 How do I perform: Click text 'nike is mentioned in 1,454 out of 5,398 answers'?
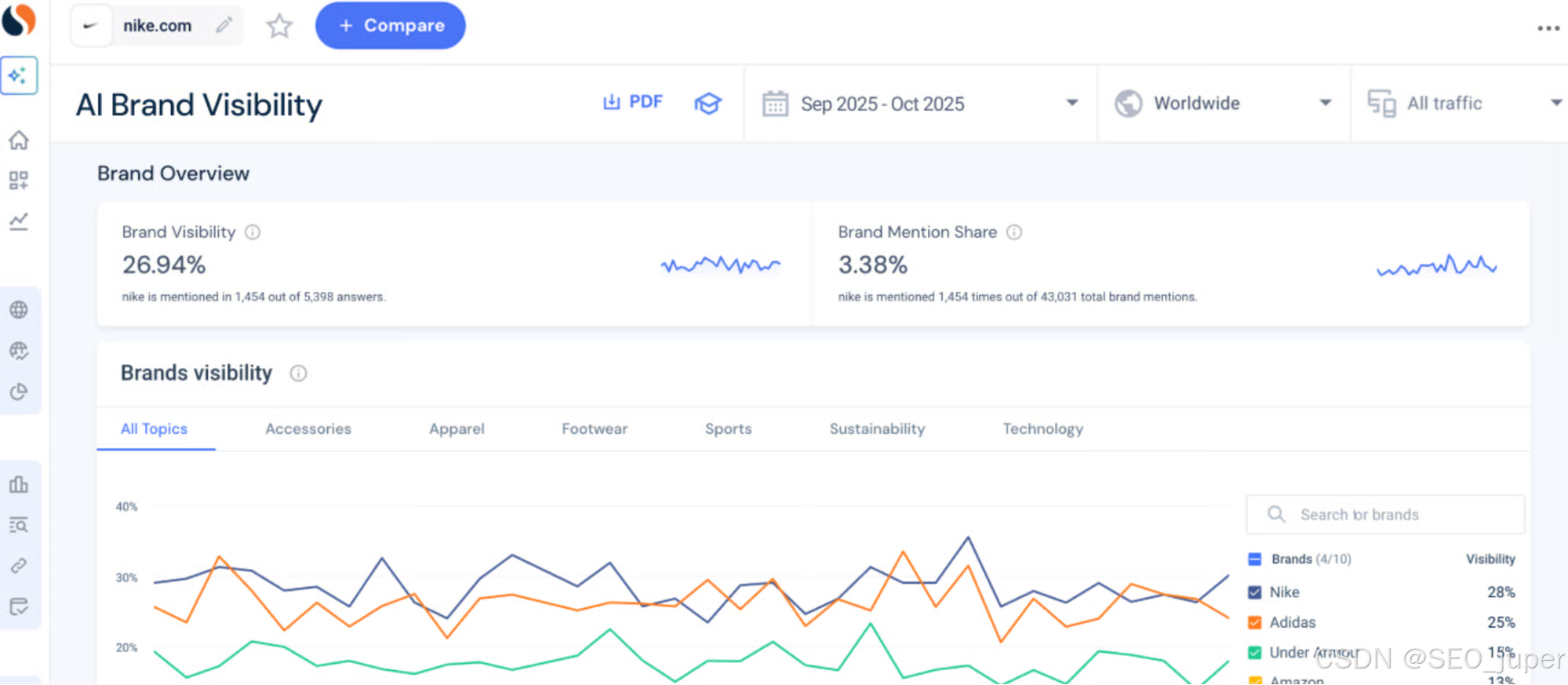point(253,297)
